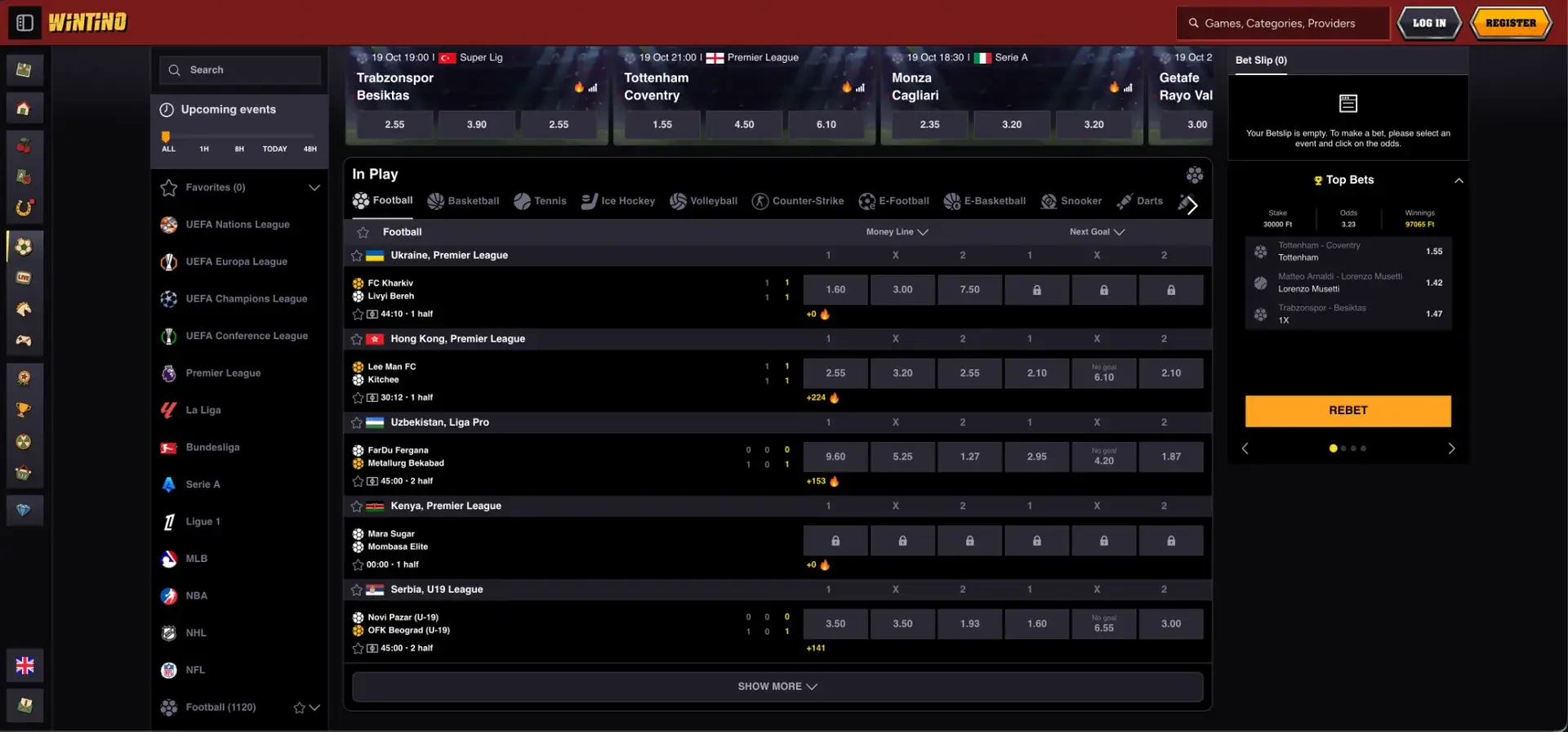Open the horseshoe icon in left rail
Screen dimensions: 1568x732
click(x=24, y=208)
